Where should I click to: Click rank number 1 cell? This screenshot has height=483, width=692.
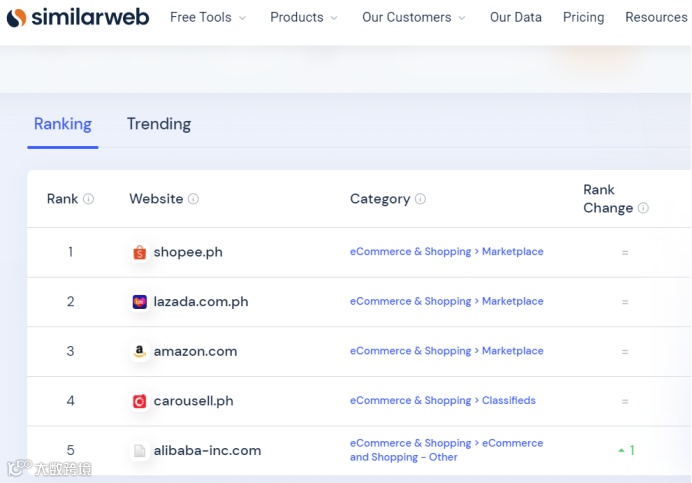pyautogui.click(x=70, y=252)
